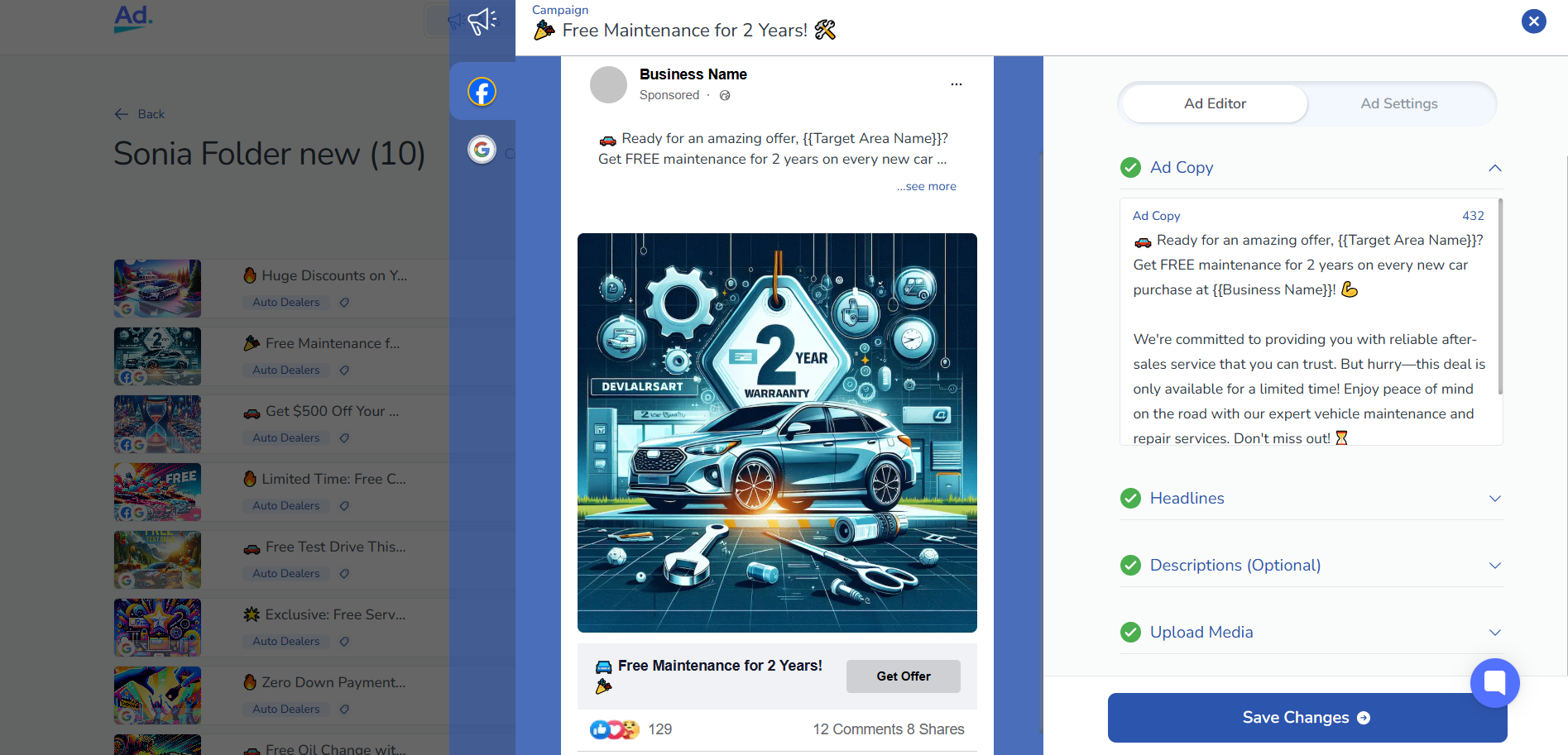The width and height of the screenshot is (1568, 755).
Task: Open the chat support bubble
Action: (x=1494, y=682)
